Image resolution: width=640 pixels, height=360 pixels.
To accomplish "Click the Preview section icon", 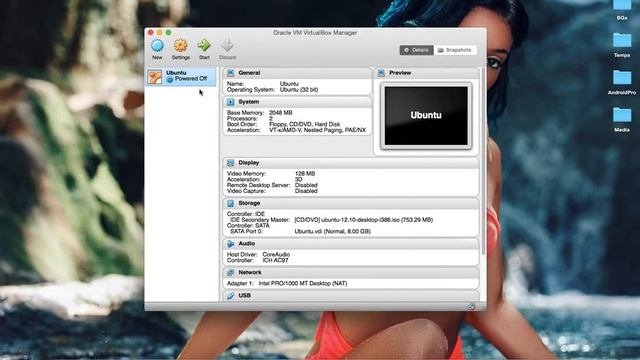I will 381,73.
